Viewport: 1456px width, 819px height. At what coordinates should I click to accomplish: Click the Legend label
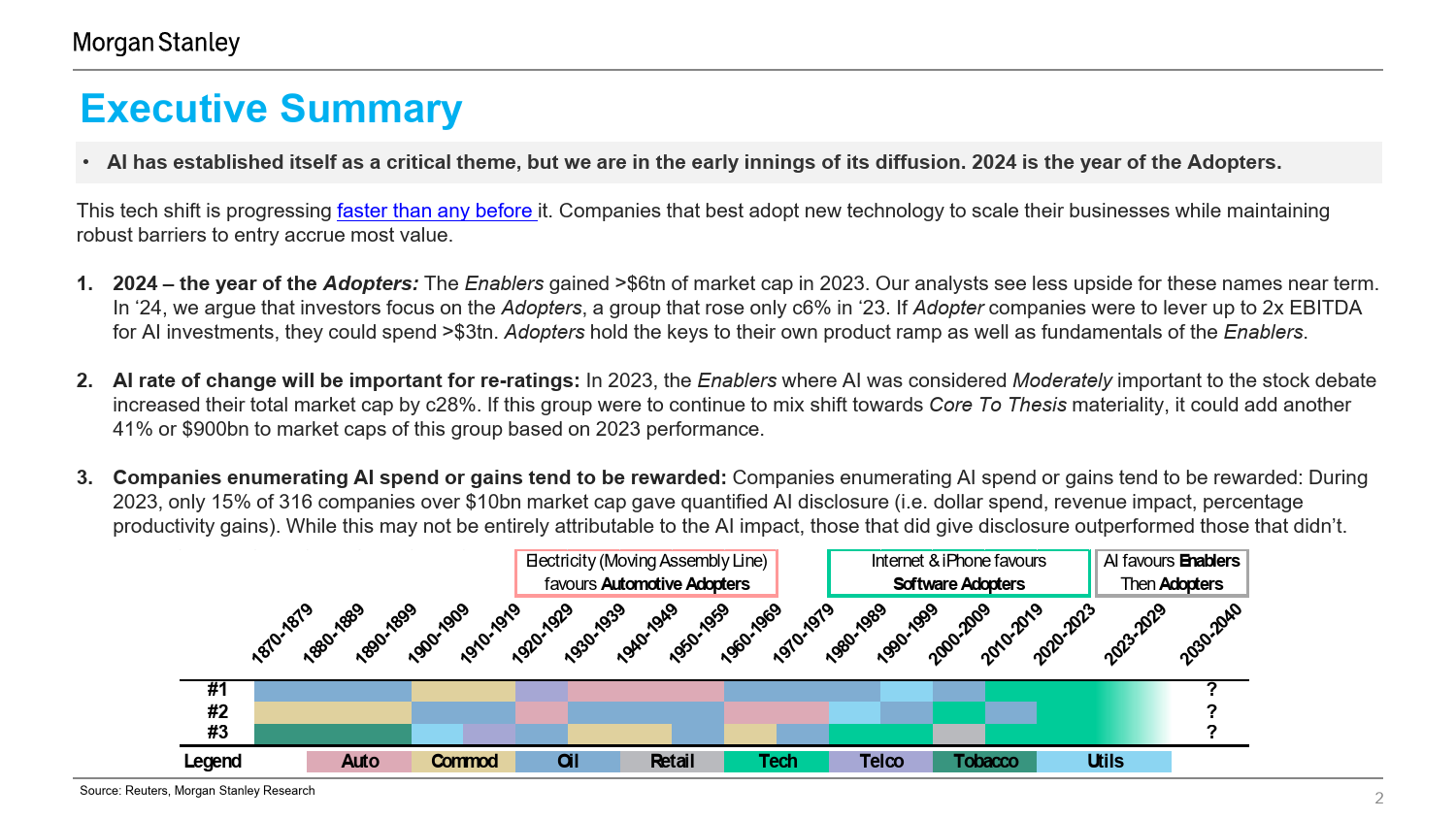213,762
